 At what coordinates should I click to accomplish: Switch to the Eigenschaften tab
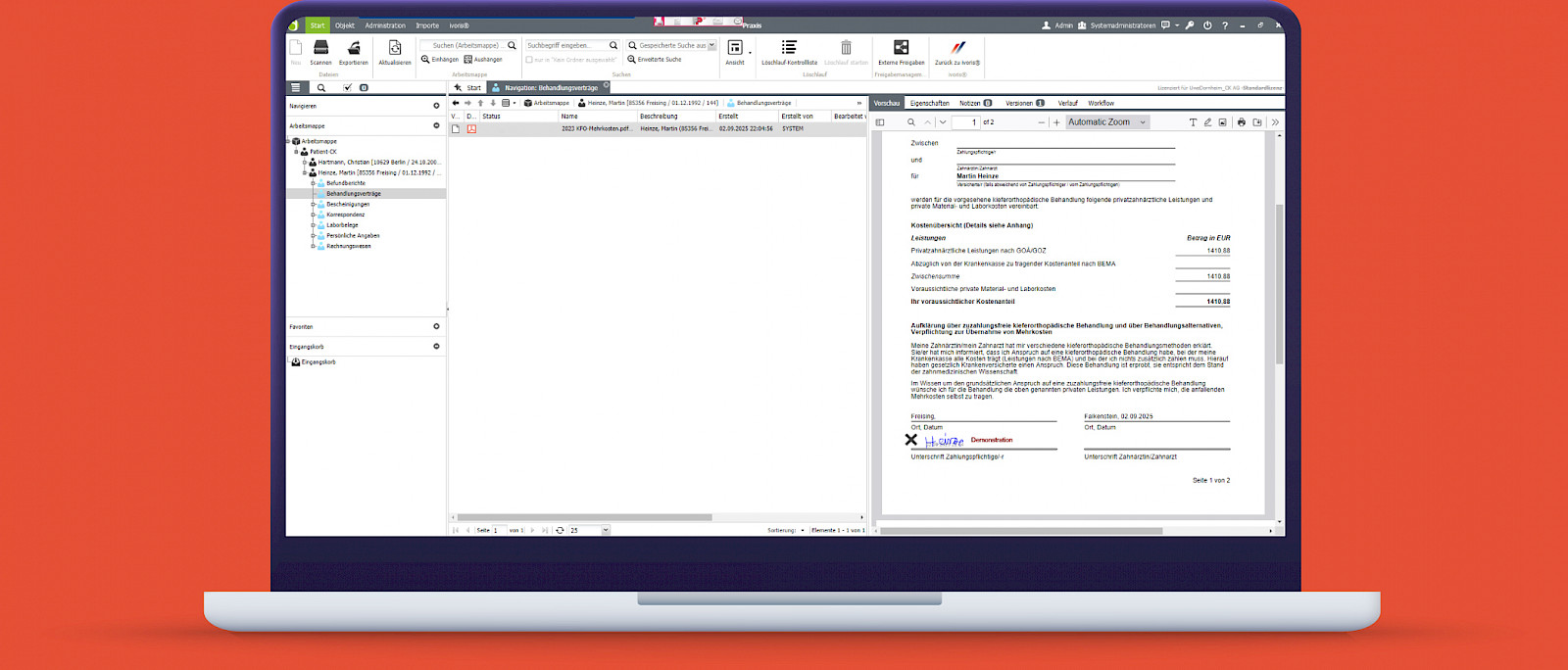pos(929,103)
